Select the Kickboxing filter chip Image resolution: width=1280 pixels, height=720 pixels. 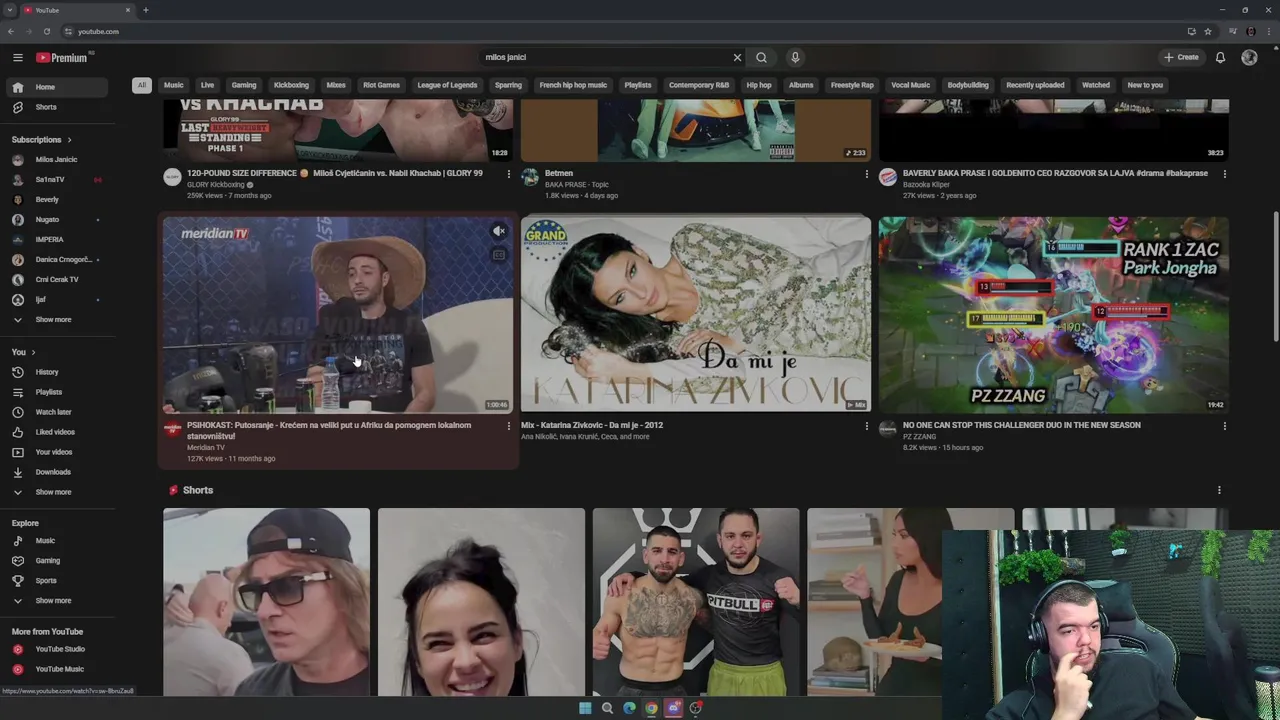click(291, 85)
